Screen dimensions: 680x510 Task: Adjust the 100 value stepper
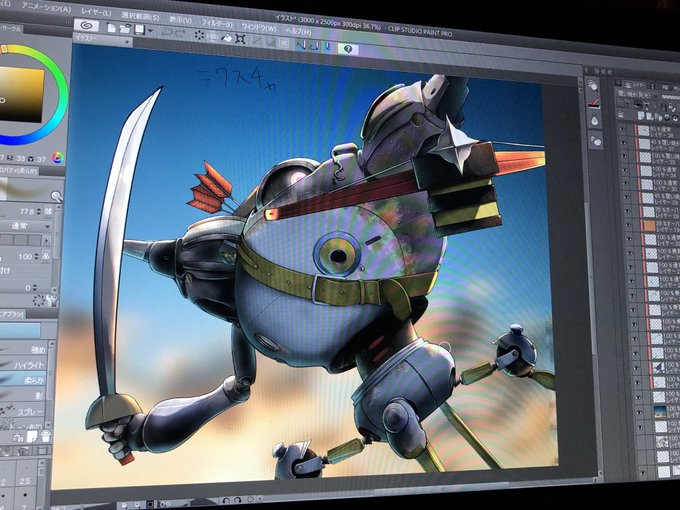pyautogui.click(x=37, y=256)
